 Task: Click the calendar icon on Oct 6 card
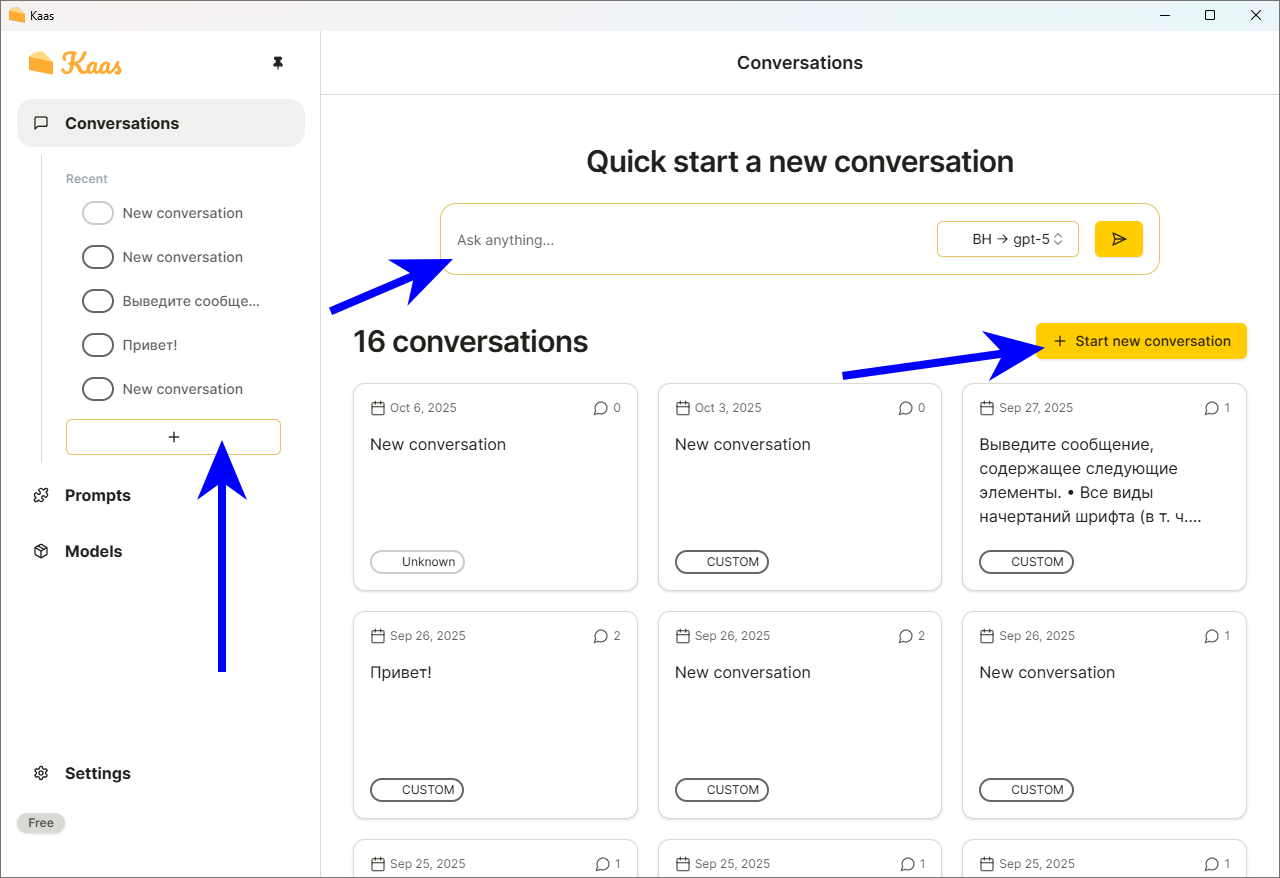[x=378, y=408]
